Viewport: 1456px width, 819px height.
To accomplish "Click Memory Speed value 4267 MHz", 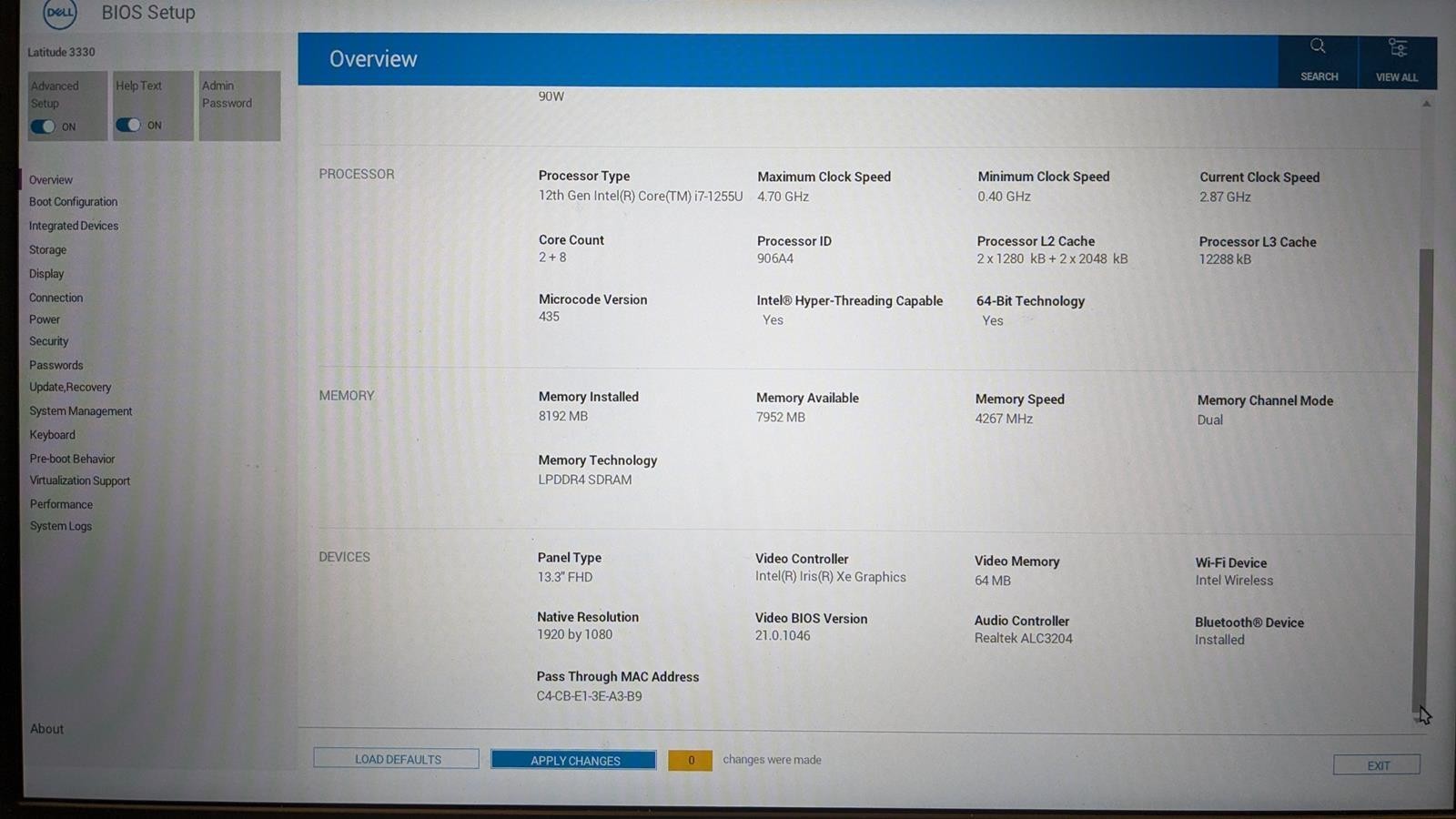I will pos(1004,419).
